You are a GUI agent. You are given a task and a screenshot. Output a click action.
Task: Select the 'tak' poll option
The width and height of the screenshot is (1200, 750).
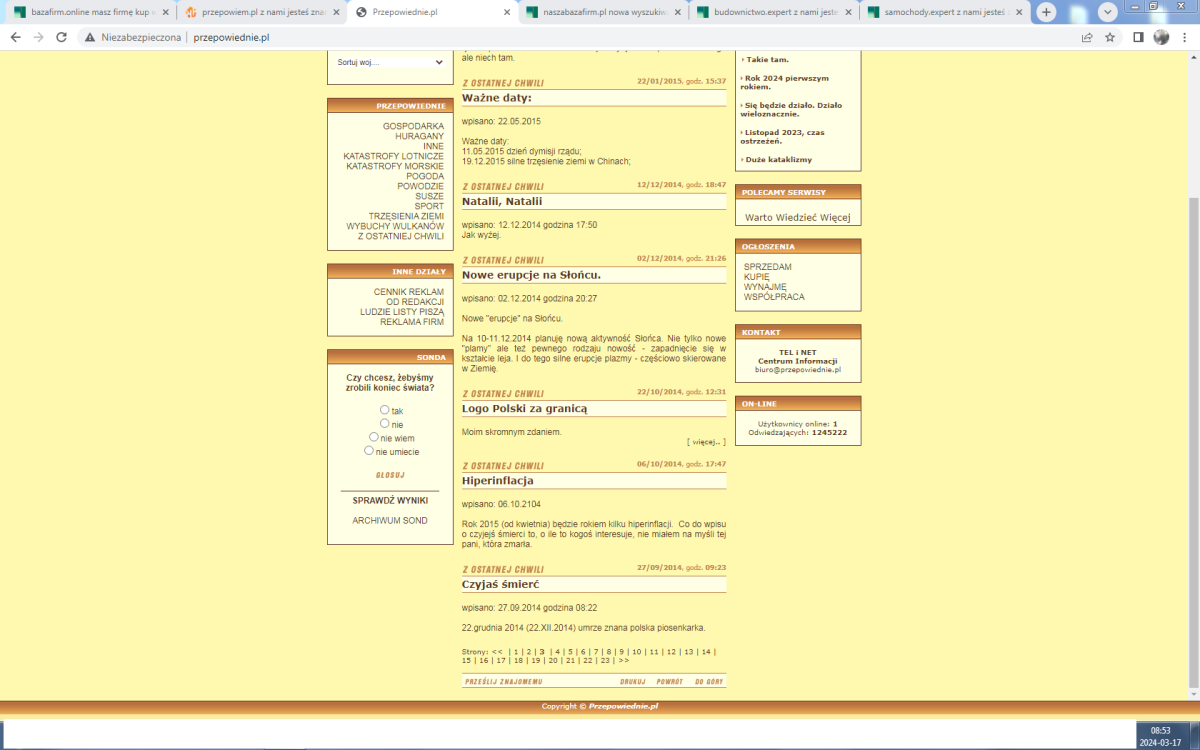coord(385,410)
